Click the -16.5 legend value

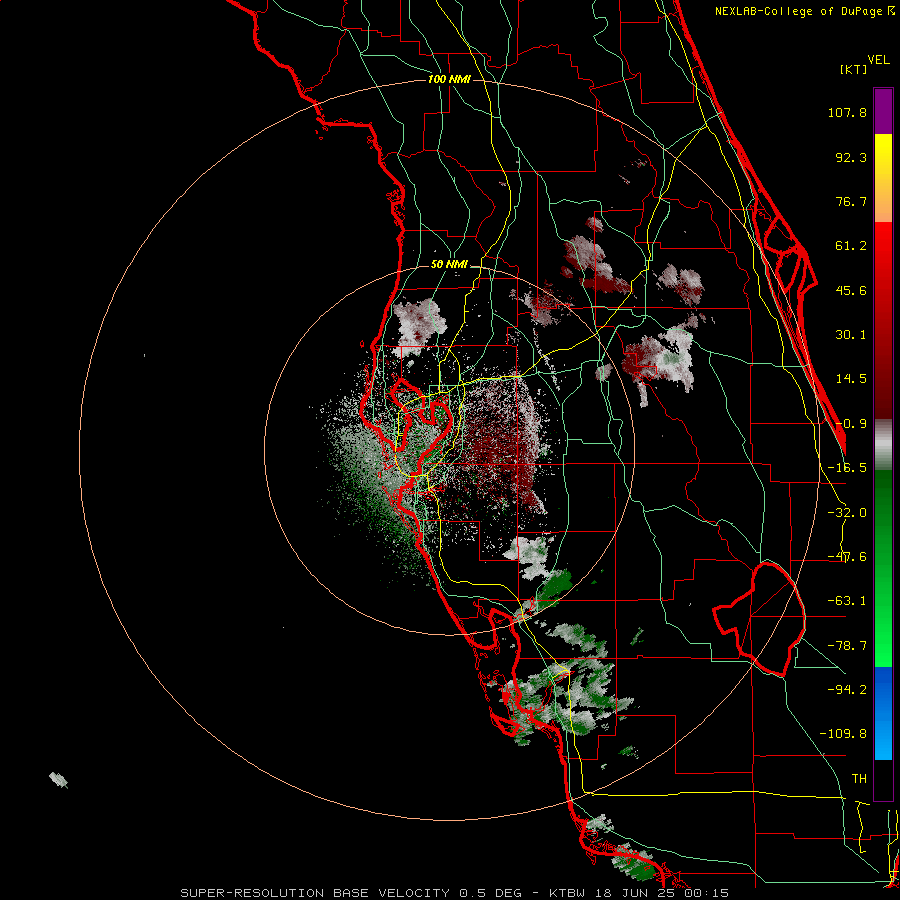coord(847,468)
